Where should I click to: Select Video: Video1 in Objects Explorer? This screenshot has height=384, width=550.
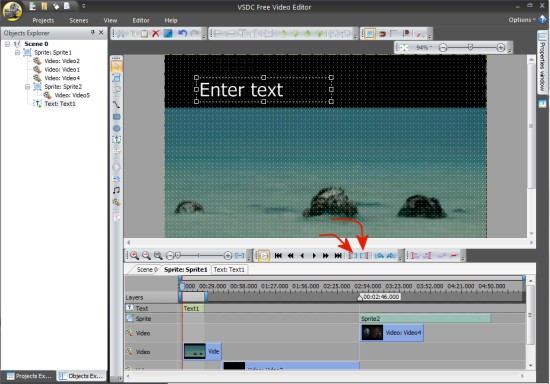pos(62,69)
